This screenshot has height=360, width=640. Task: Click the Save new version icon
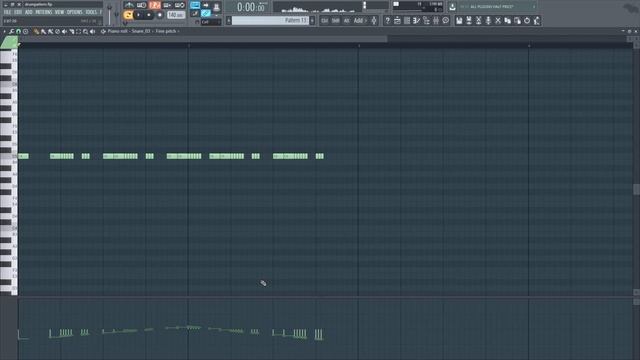469,20
